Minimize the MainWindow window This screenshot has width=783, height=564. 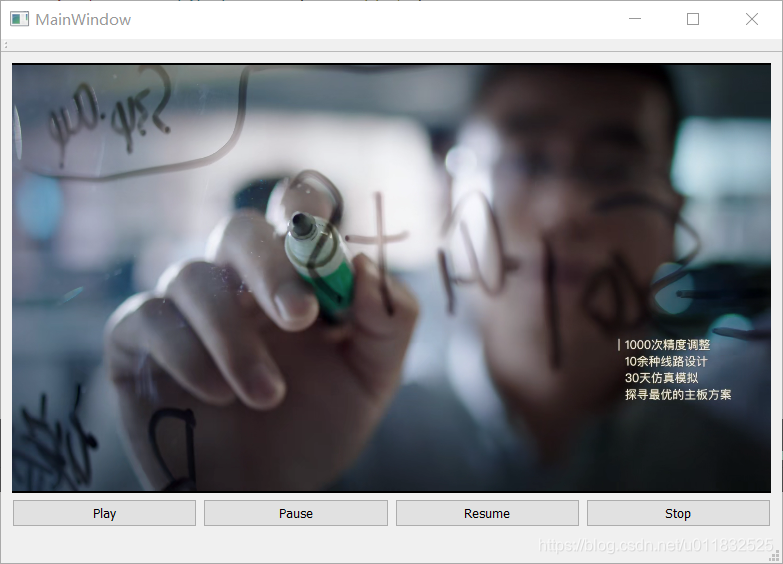click(635, 19)
